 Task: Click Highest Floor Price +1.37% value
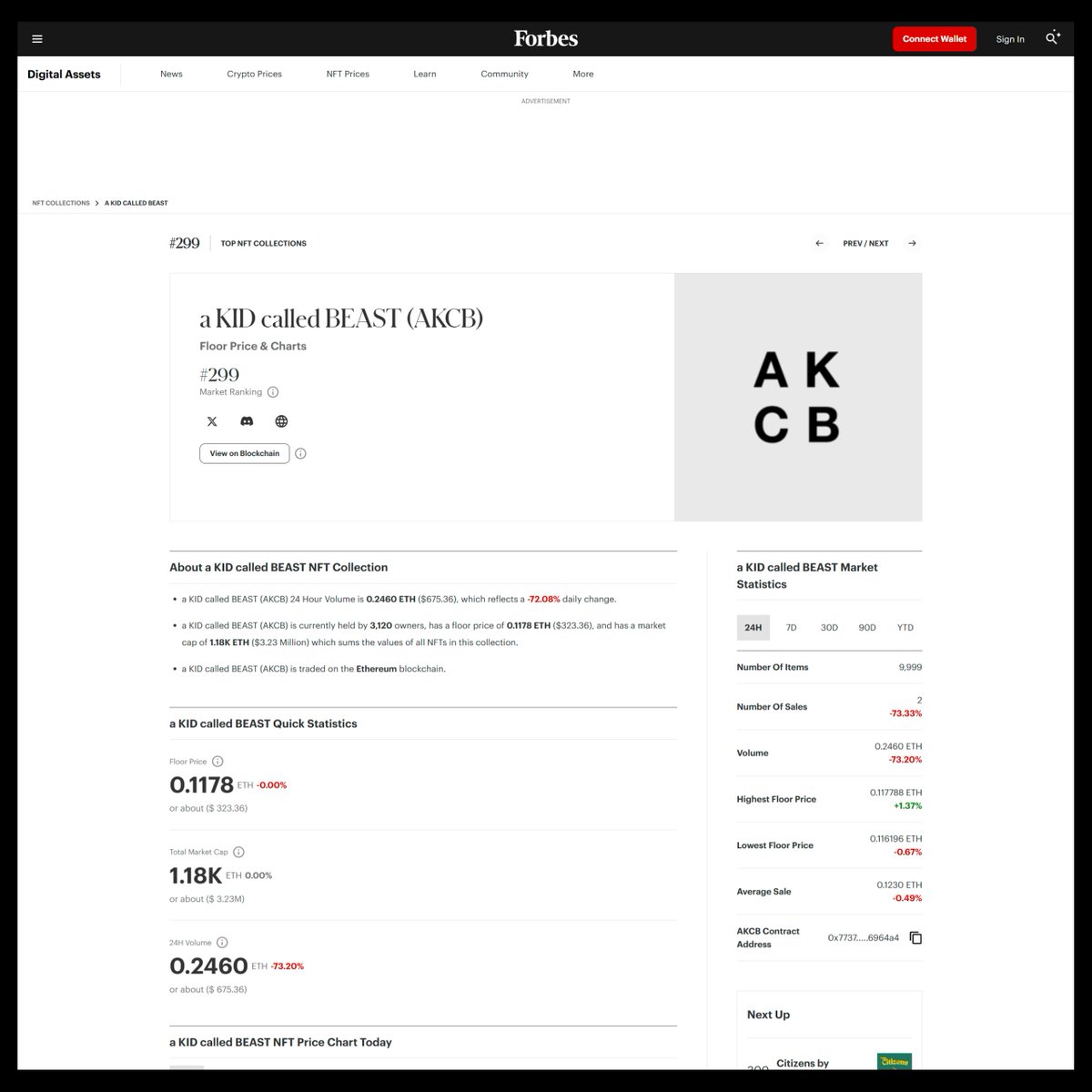click(x=908, y=806)
